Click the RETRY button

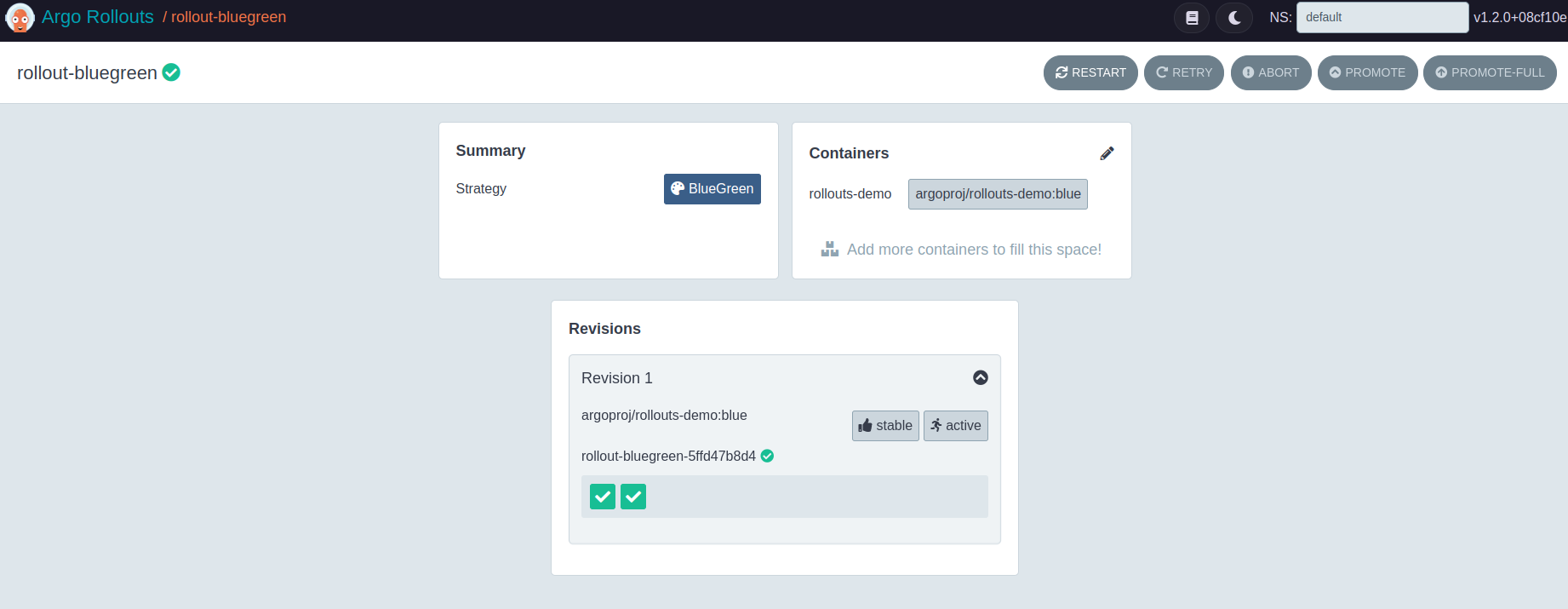[x=1184, y=72]
